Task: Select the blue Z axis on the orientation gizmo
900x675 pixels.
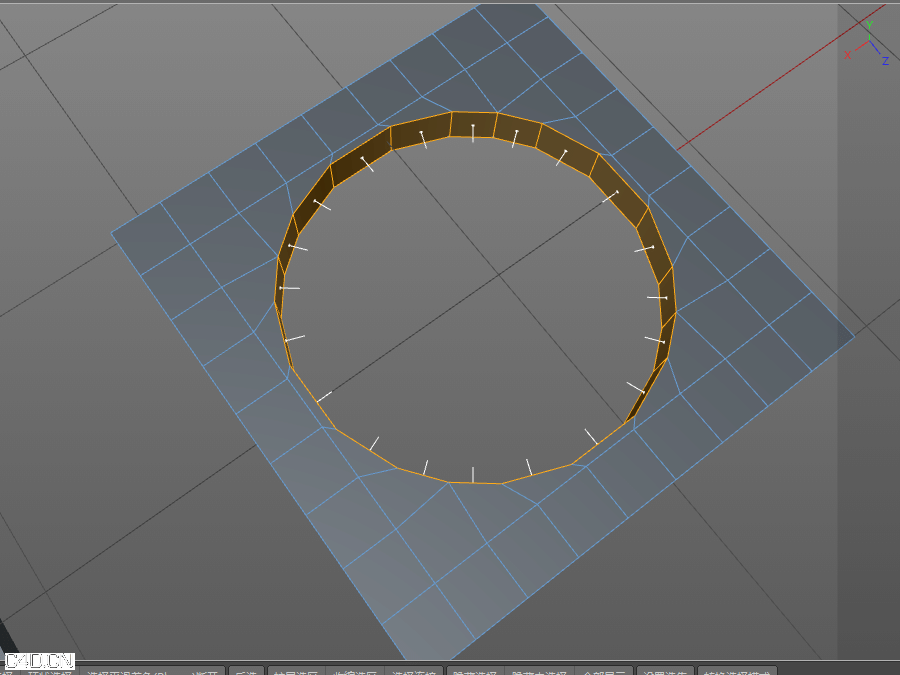Action: (x=885, y=61)
